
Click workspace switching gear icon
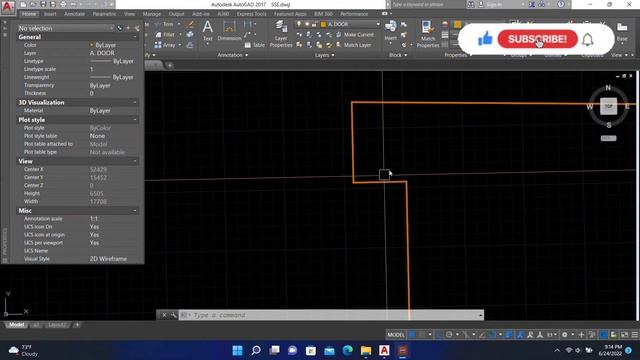(564, 335)
